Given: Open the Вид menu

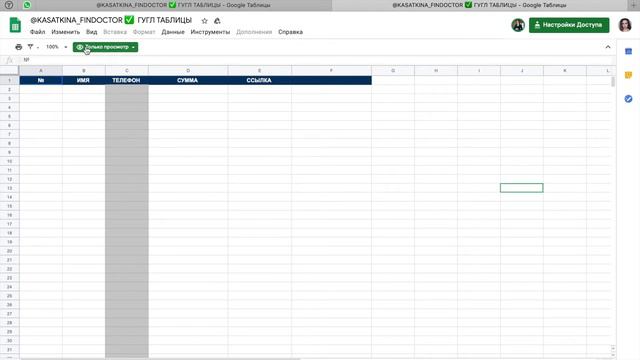Looking at the screenshot, I should click(x=91, y=32).
